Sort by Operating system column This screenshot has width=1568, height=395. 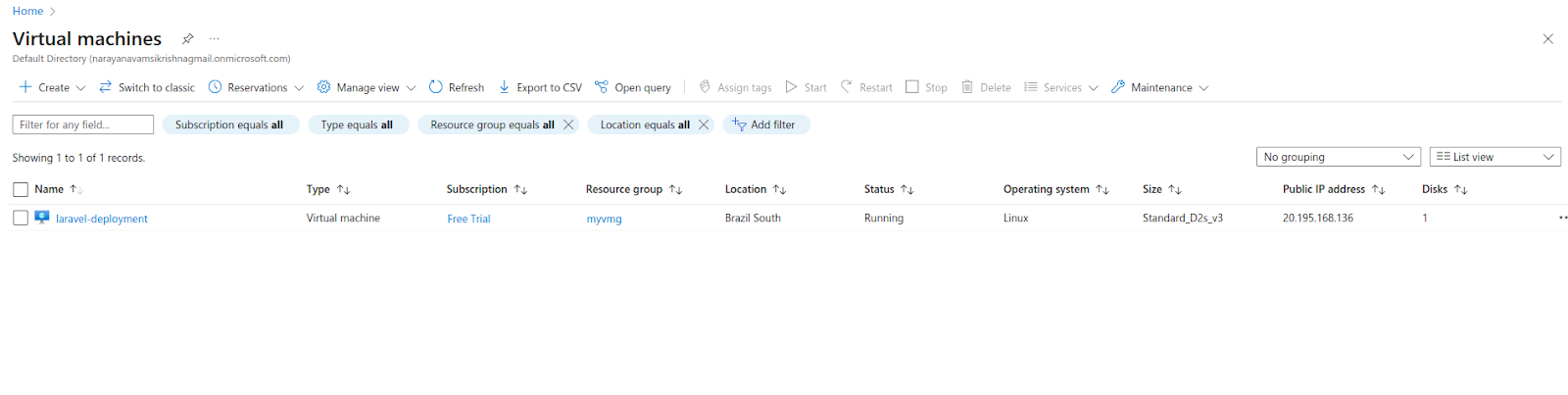[x=1056, y=189]
